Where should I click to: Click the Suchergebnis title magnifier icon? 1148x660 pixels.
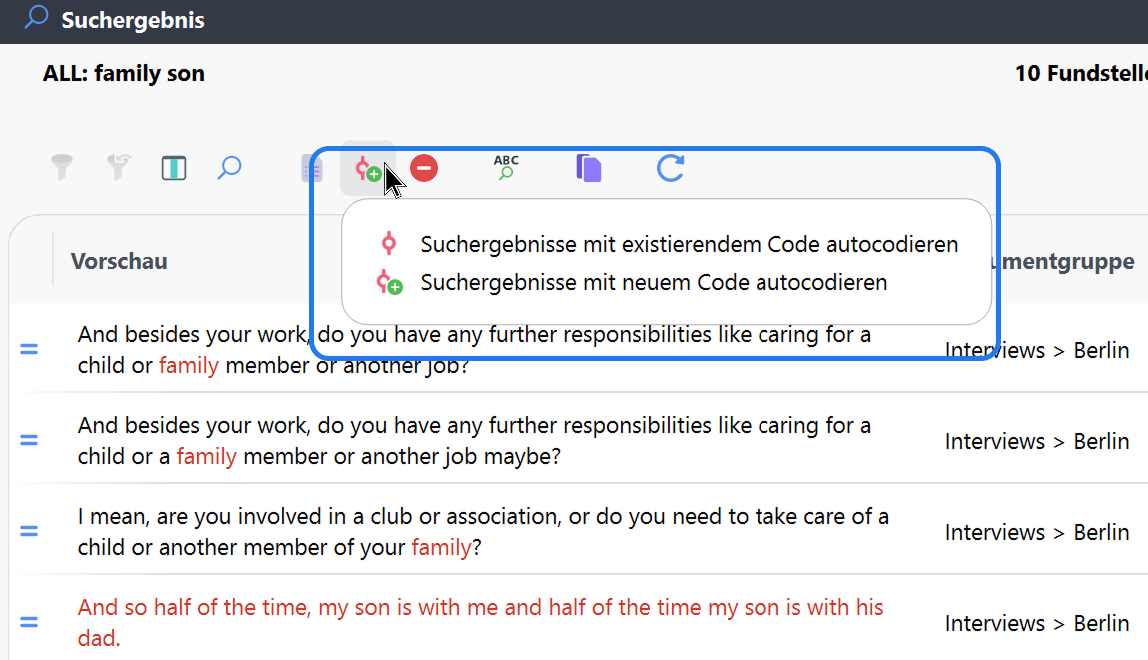(x=36, y=18)
